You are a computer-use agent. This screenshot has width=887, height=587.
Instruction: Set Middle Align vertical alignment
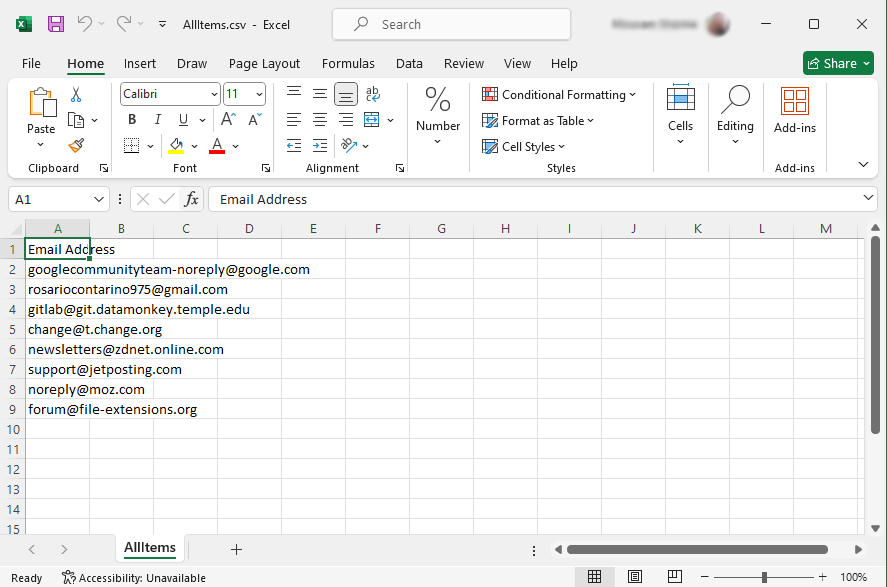pyautogui.click(x=320, y=94)
